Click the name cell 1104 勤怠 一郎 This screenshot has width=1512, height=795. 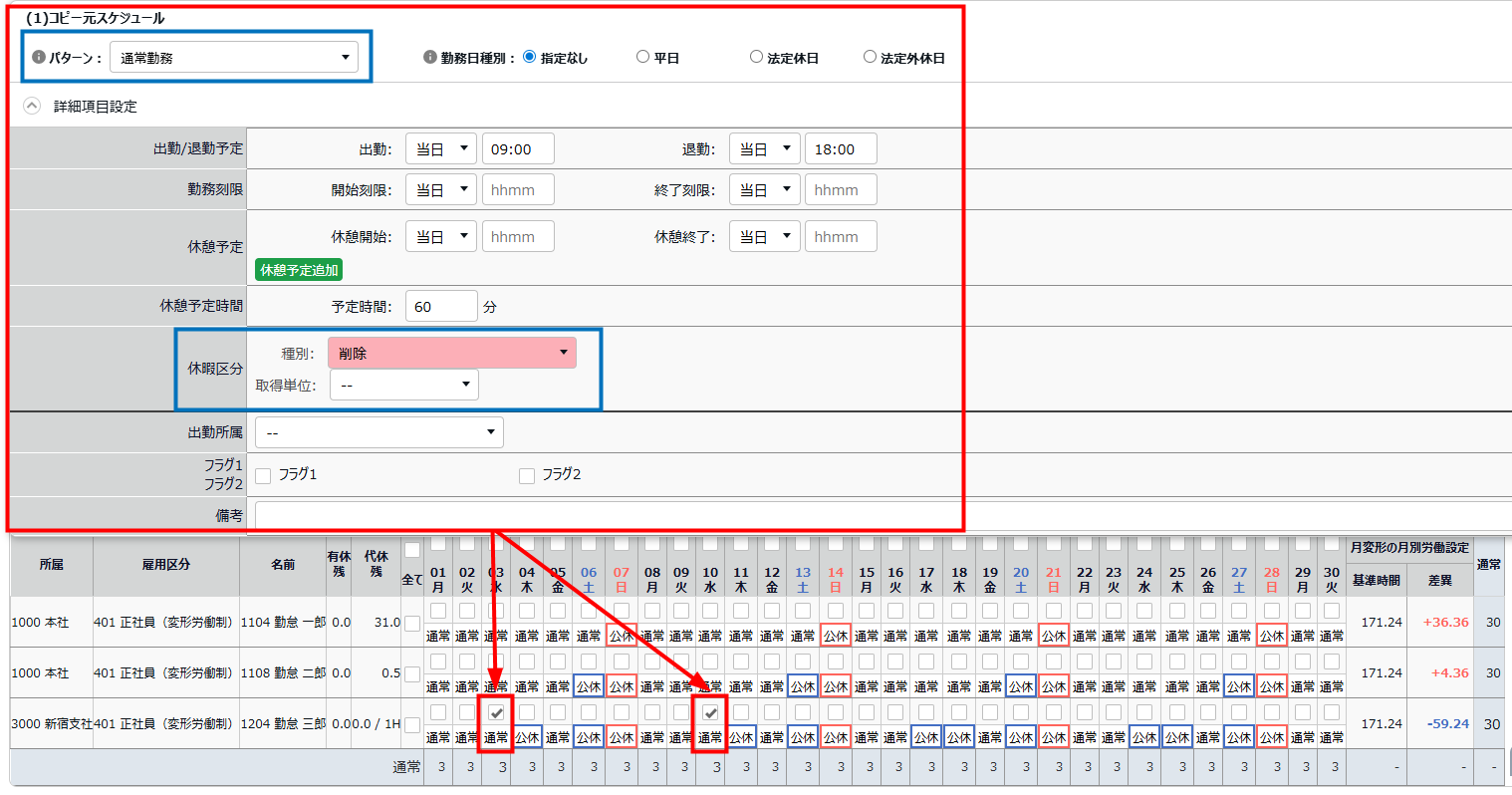(x=283, y=622)
